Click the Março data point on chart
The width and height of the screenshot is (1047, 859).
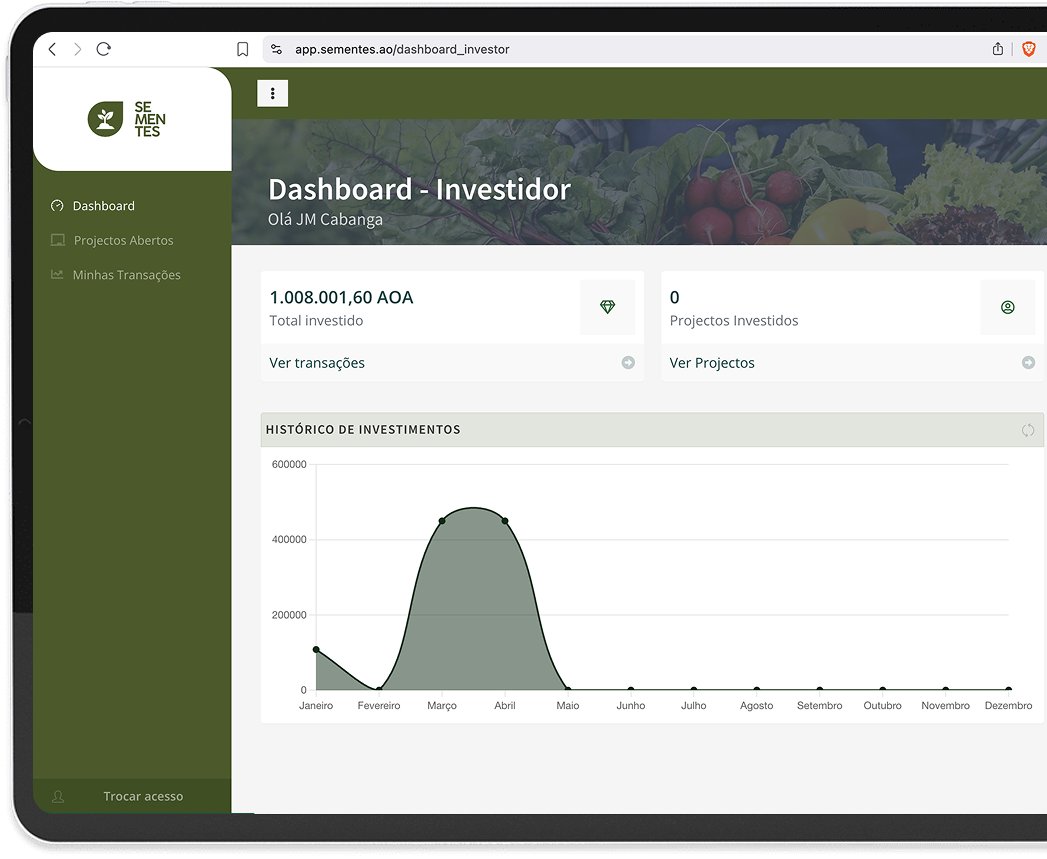[442, 521]
